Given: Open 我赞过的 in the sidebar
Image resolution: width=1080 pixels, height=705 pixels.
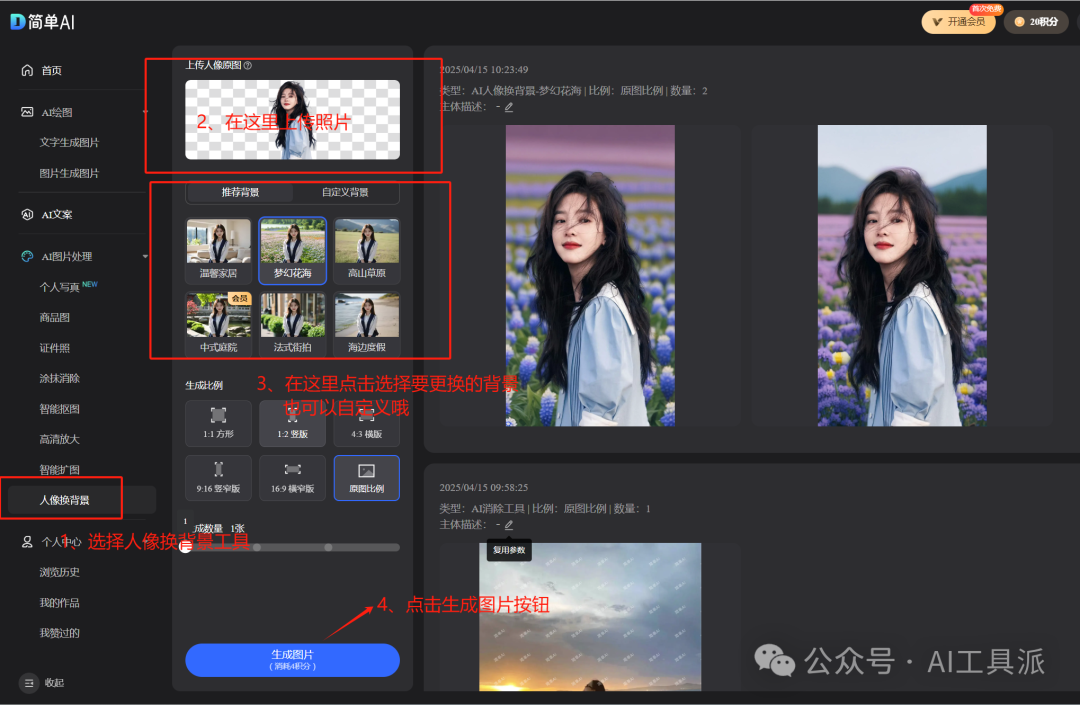Looking at the screenshot, I should (x=59, y=633).
